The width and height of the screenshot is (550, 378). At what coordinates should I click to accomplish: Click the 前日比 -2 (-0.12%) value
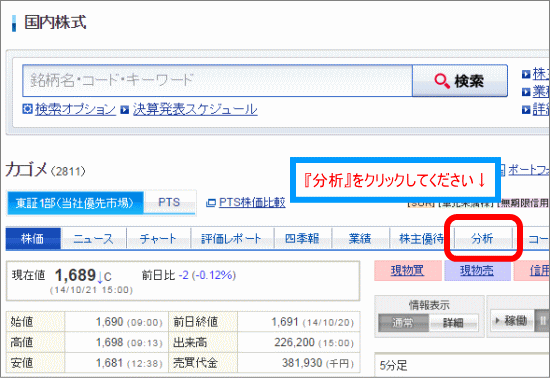click(207, 275)
